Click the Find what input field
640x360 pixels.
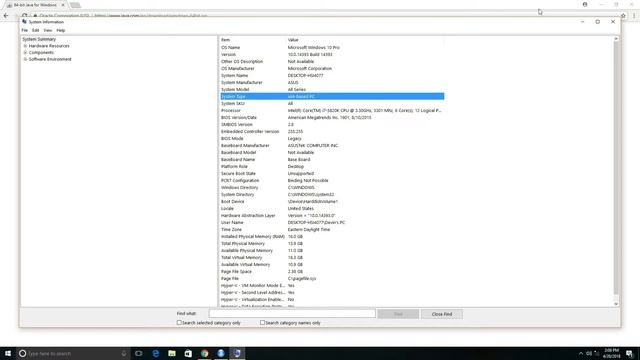292,313
